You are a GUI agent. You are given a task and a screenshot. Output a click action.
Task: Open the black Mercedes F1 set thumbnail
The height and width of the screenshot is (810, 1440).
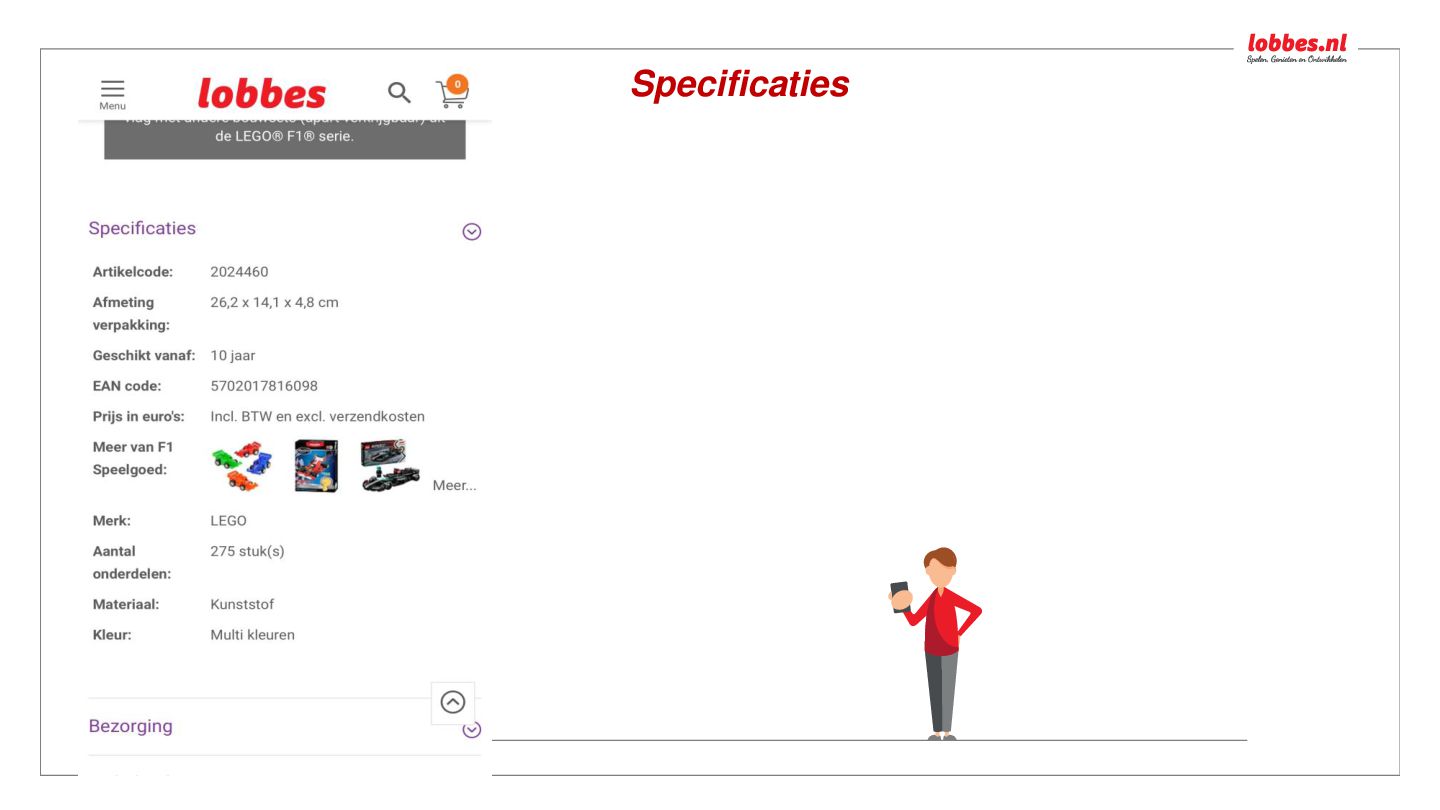point(391,465)
